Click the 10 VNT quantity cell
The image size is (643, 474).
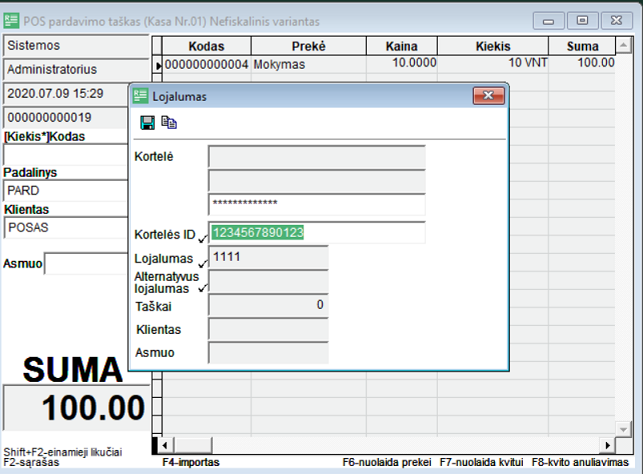[493, 64]
